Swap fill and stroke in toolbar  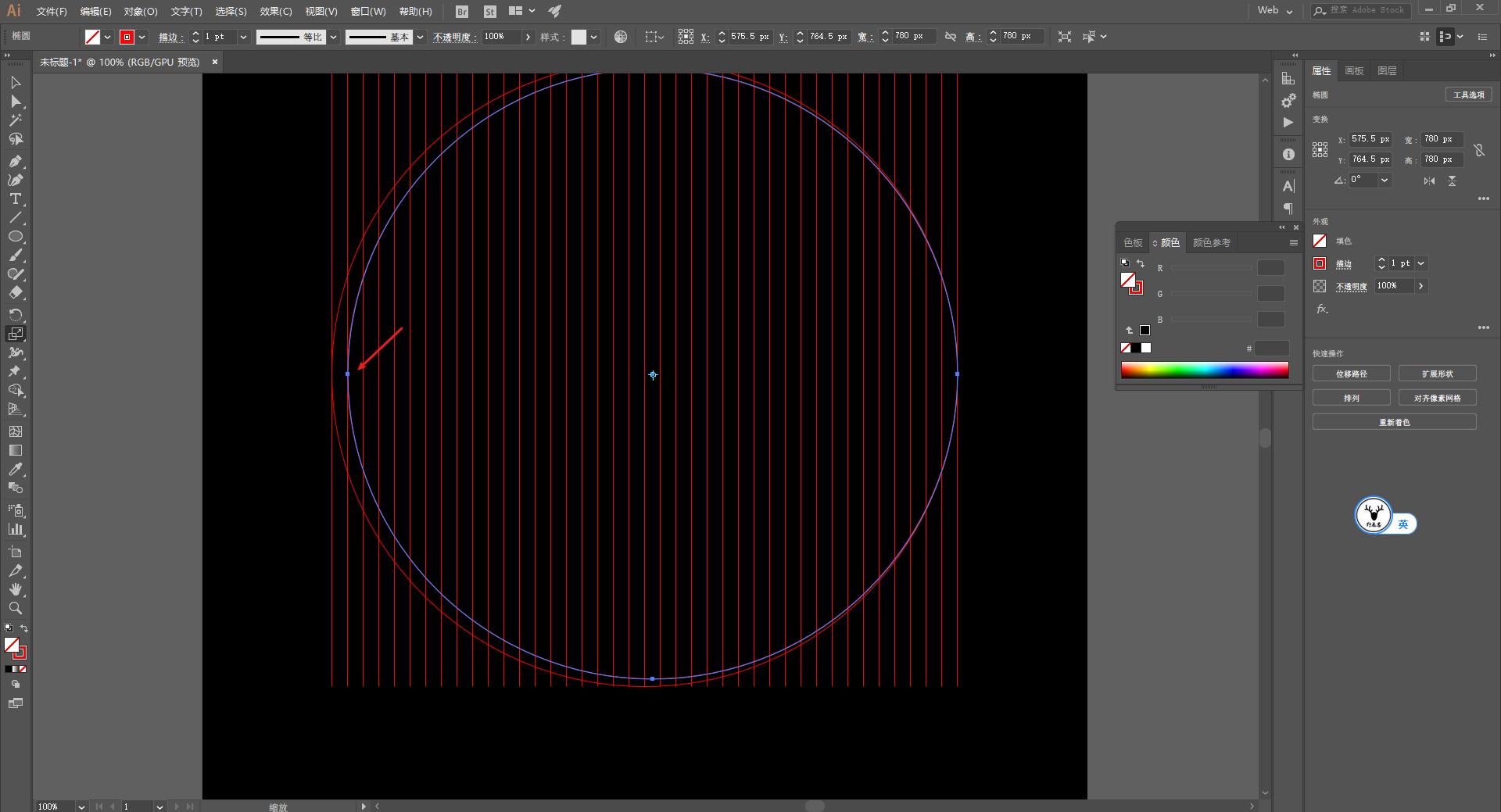(24, 628)
